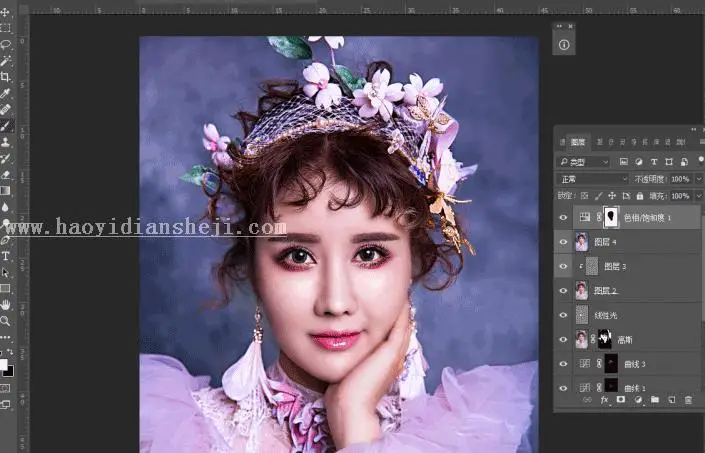Add a layer mask
Screen dimensions: 705x453
(621, 400)
